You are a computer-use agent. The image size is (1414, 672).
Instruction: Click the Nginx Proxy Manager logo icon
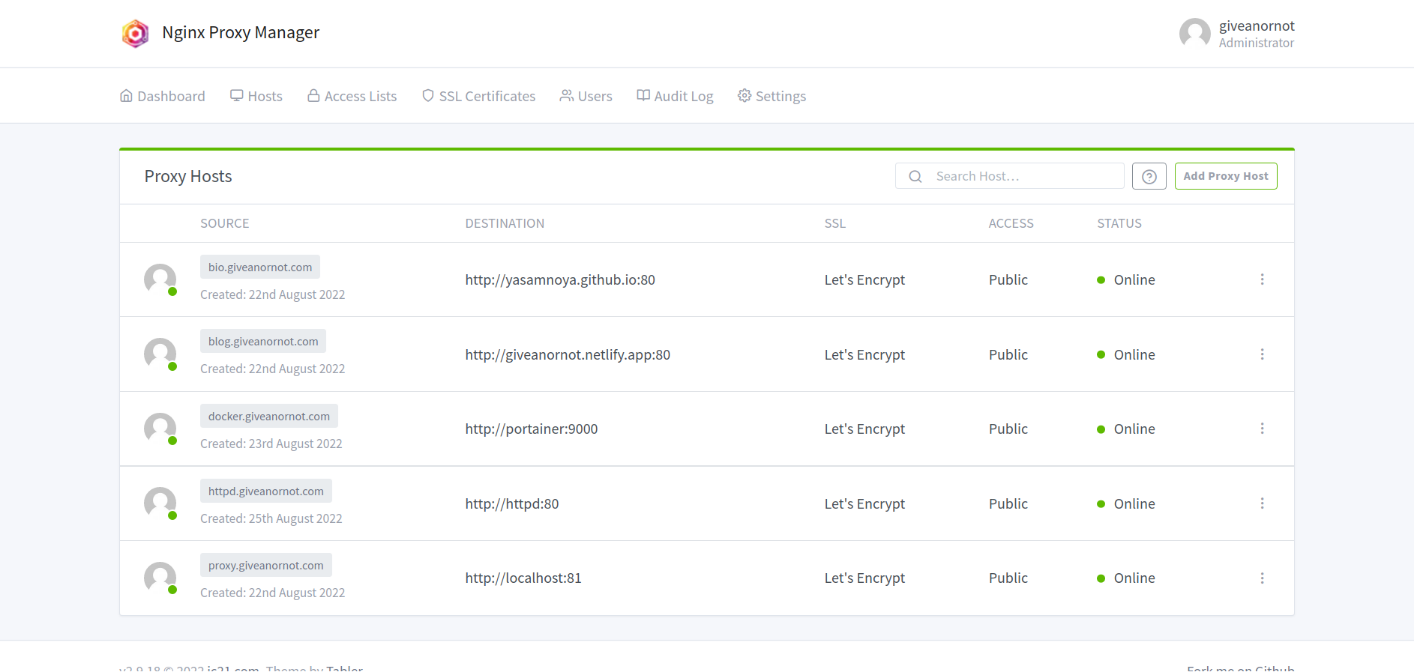[x=135, y=33]
